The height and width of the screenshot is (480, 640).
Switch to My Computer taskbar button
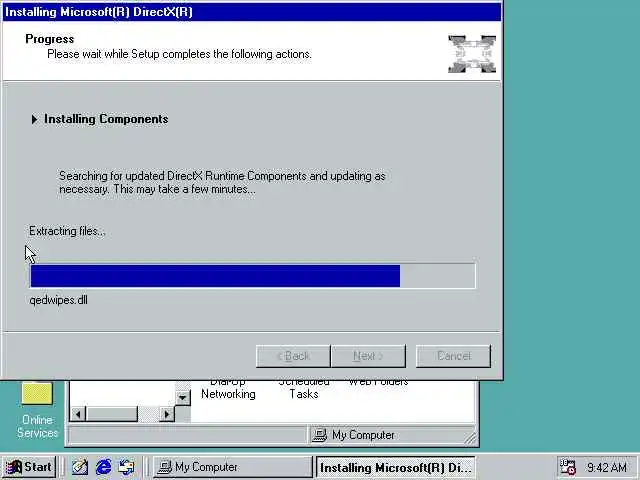tap(233, 467)
